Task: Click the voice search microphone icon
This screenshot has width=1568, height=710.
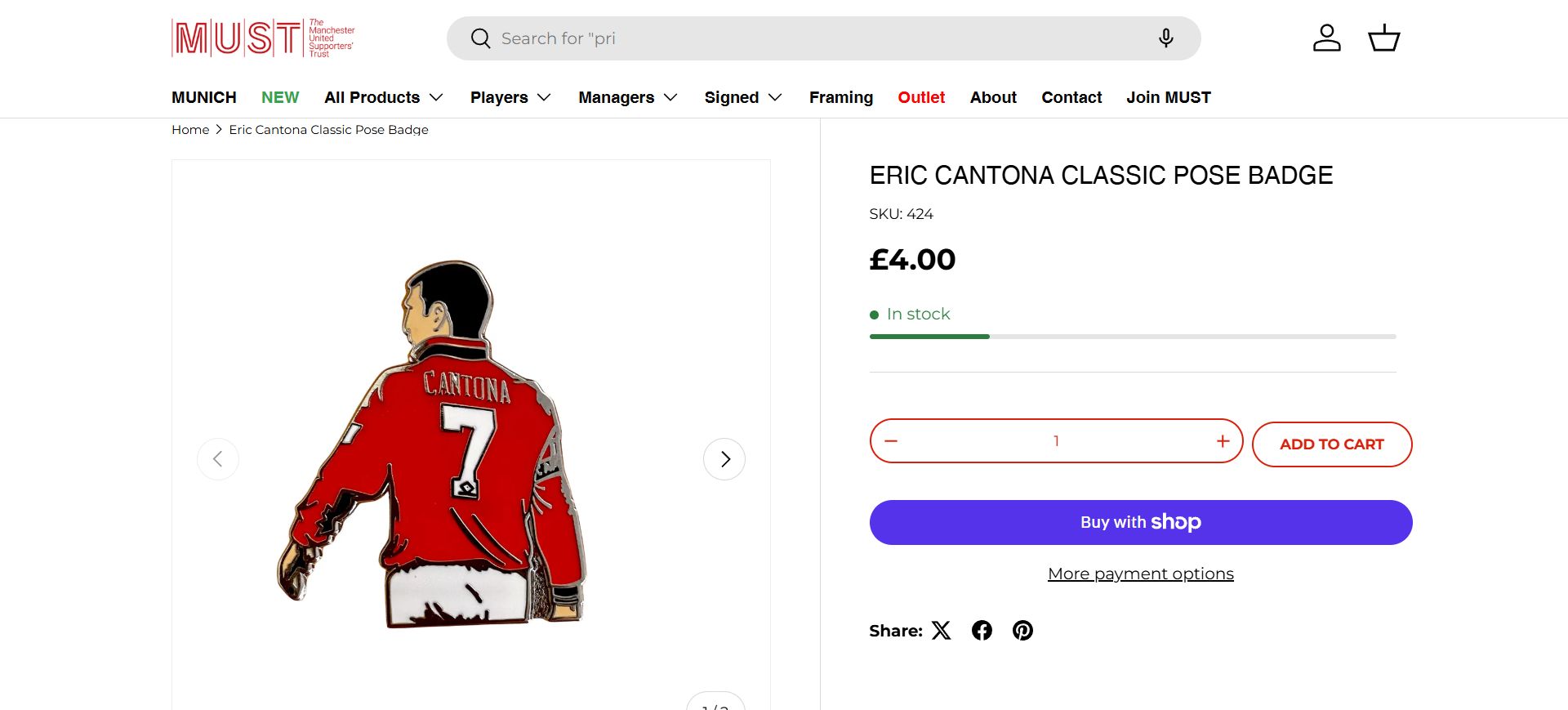Action: pos(1165,38)
